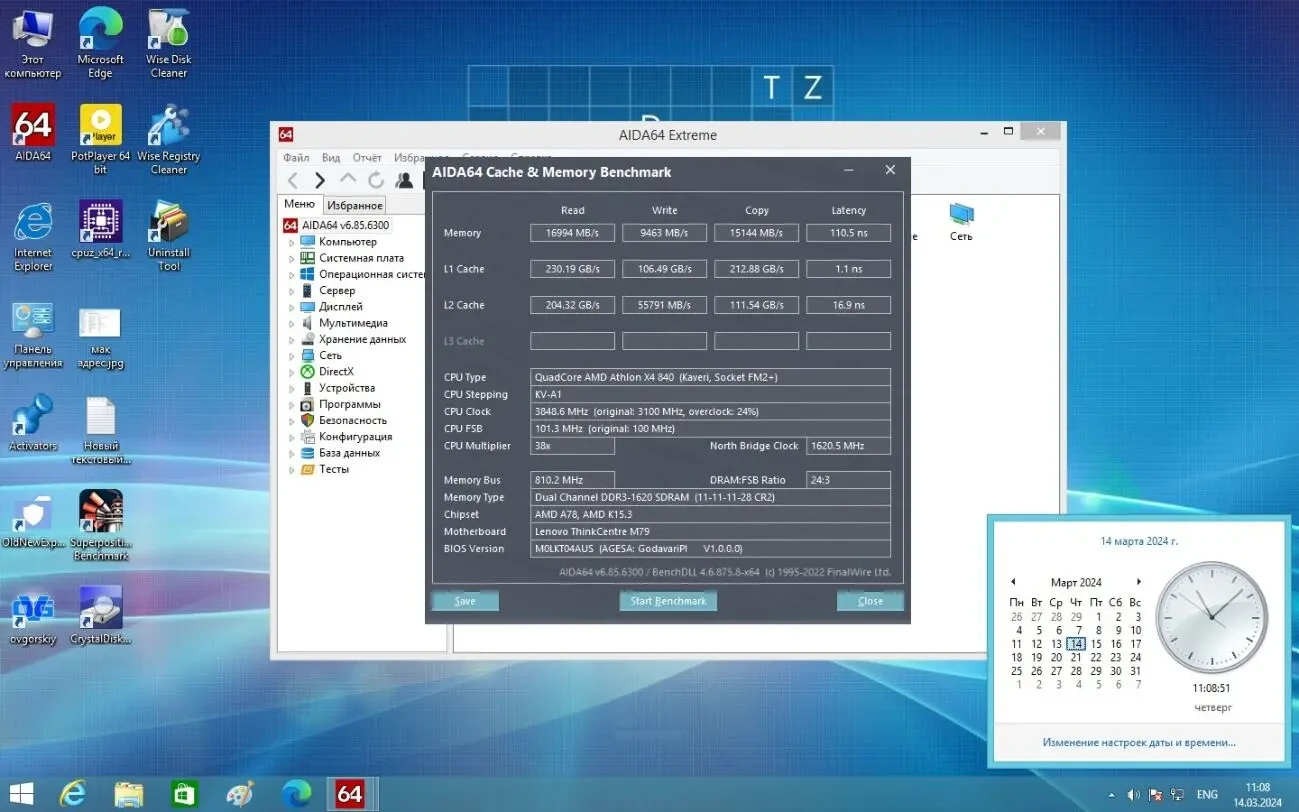
Task: Open Изменение настроек даты и времени link
Action: click(1138, 742)
